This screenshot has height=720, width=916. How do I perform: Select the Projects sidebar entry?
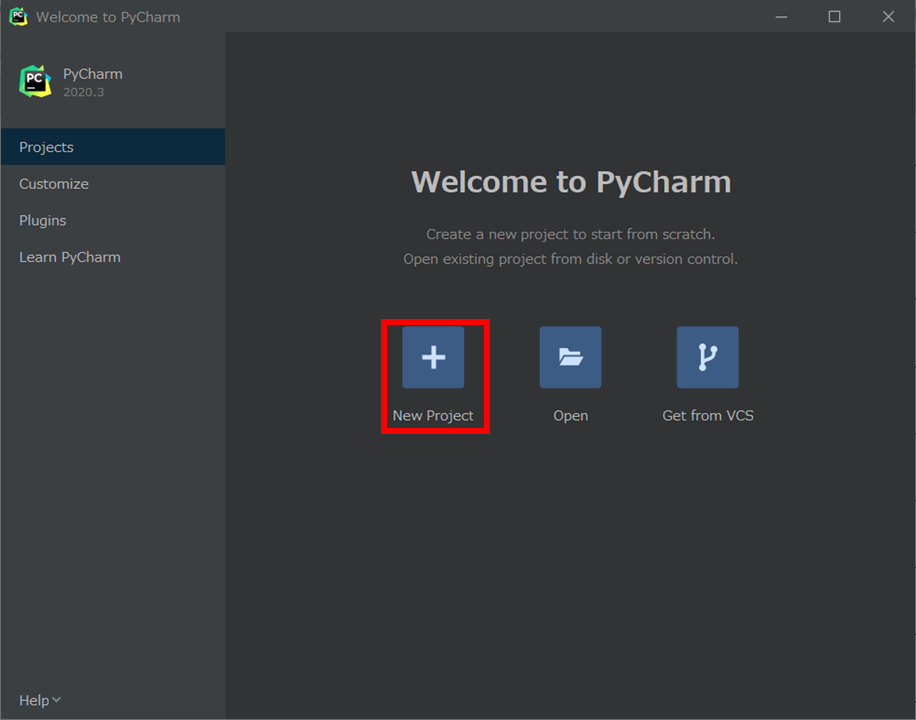pyautogui.click(x=45, y=146)
